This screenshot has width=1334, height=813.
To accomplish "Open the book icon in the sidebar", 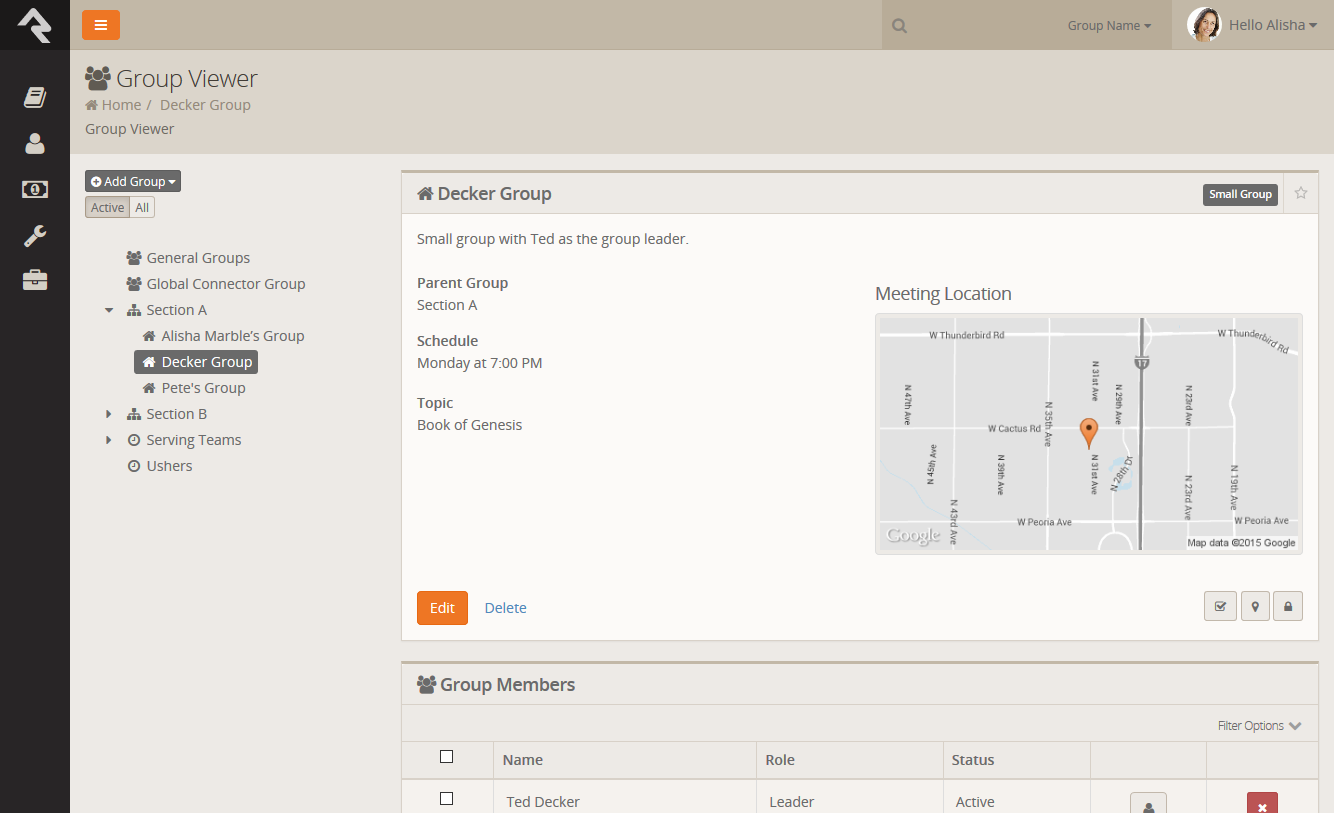I will click(35, 97).
